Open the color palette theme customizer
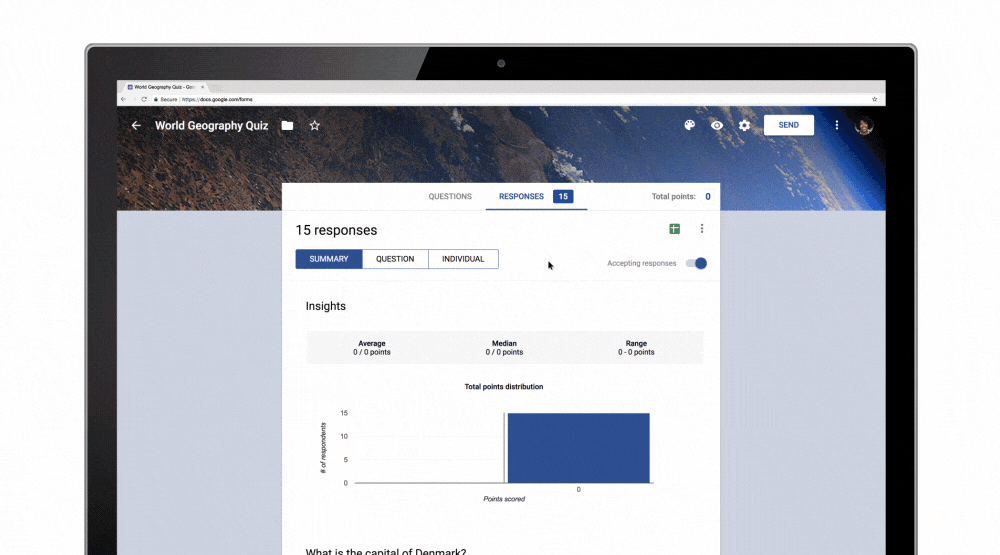The image size is (1000, 555). pos(689,125)
